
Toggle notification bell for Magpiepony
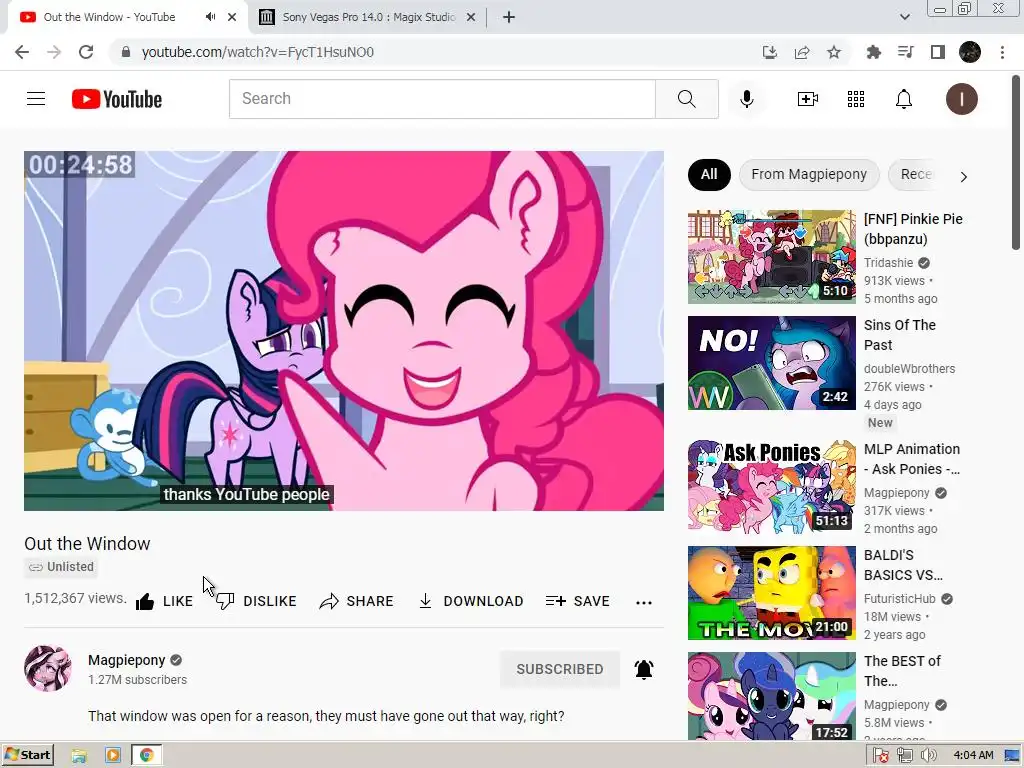(x=644, y=669)
